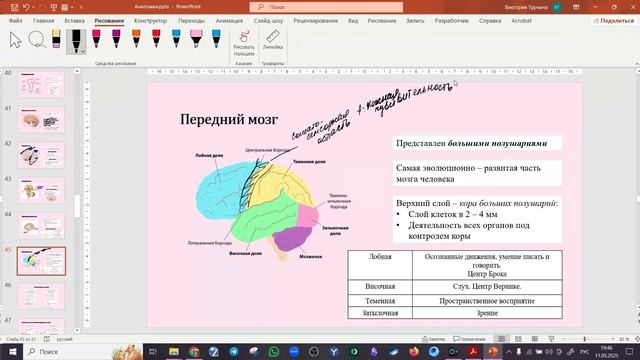The width and height of the screenshot is (640, 360).
Task: Click the thumbnail panel scroll-down arrow
Action: 77,330
